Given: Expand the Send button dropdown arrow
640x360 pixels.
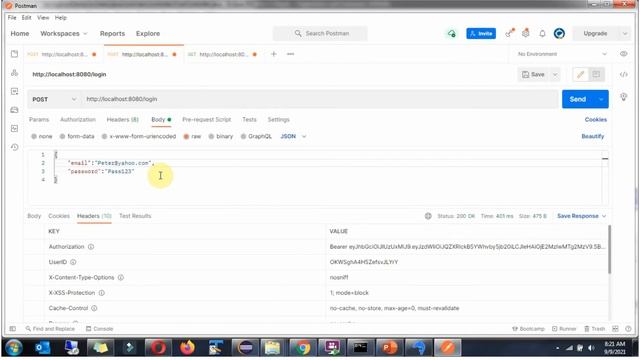Looking at the screenshot, I should (x=601, y=99).
